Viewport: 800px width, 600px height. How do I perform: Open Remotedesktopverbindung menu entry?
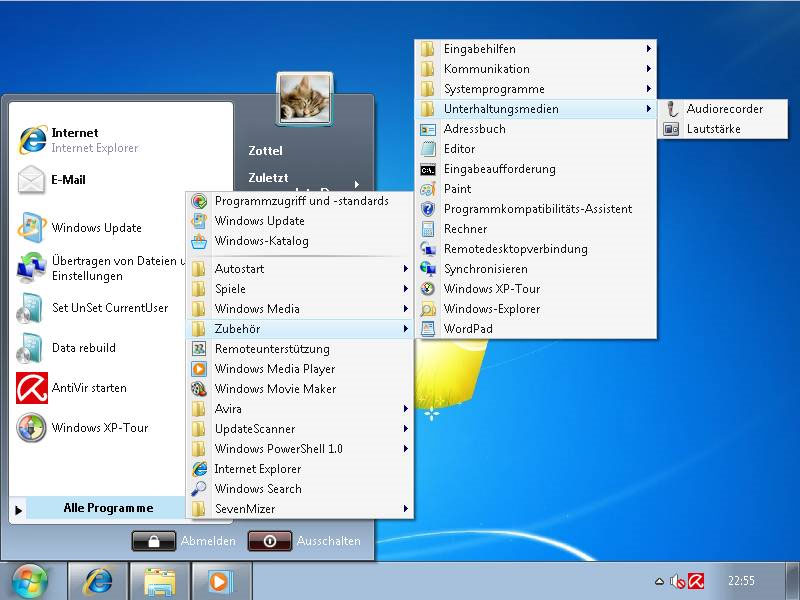(x=515, y=249)
